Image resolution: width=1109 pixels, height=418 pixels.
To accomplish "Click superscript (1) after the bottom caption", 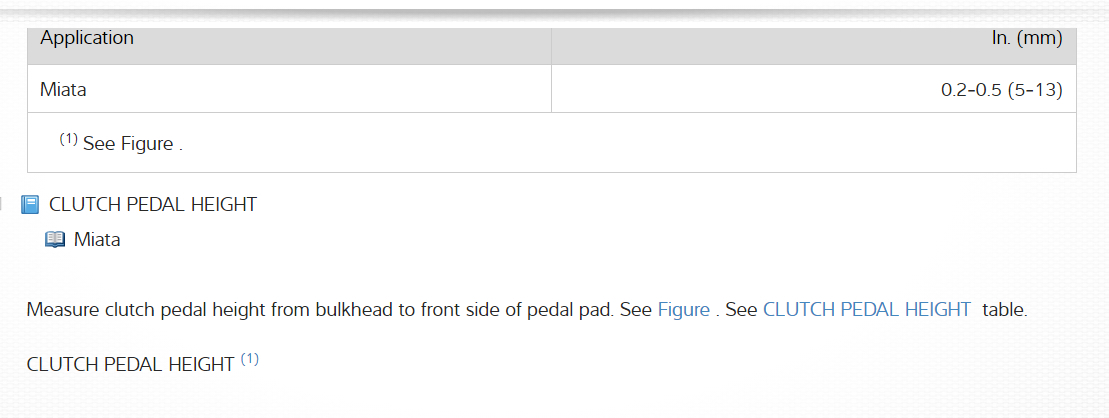I will 250,359.
